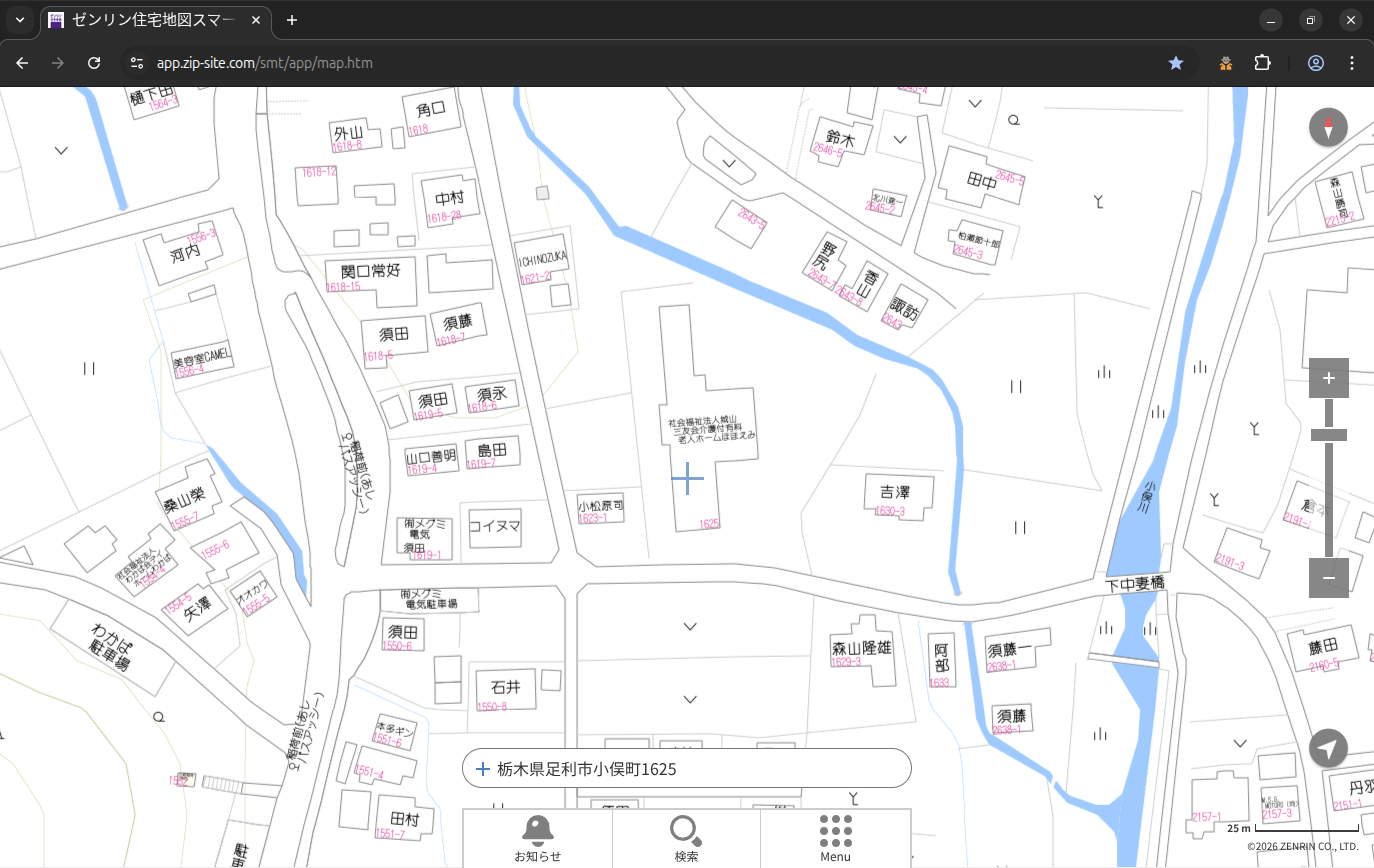Open search with the magnifier icon

pyautogui.click(x=685, y=838)
